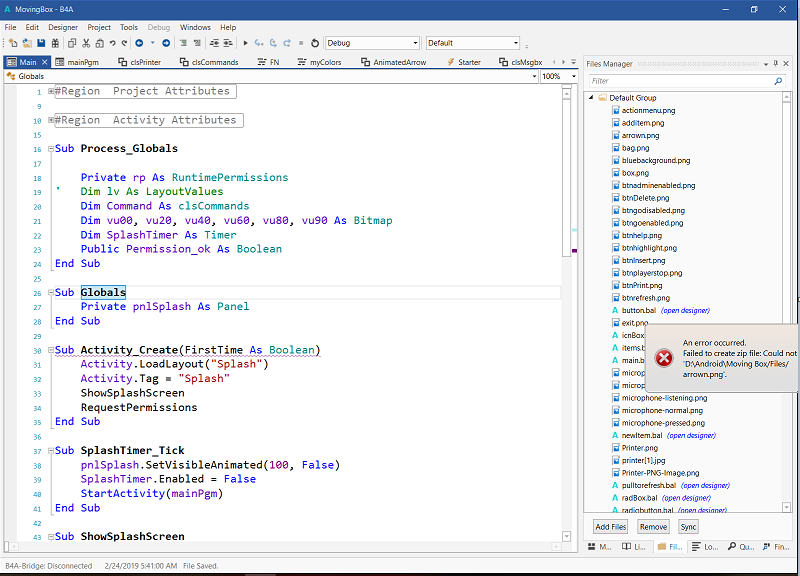Click the Add Files button

610,527
